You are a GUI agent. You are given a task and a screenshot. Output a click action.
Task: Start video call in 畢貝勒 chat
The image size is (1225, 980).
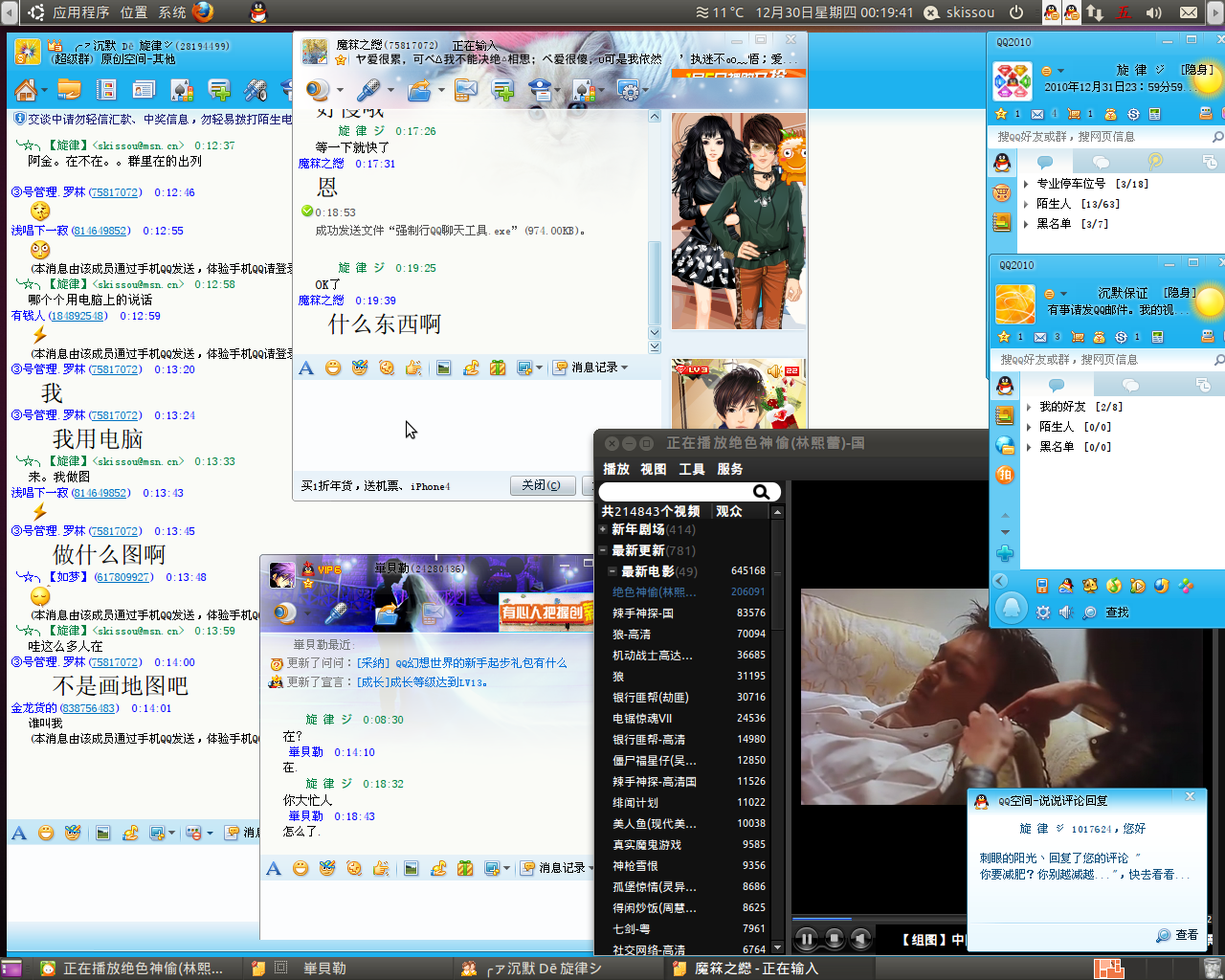click(284, 612)
